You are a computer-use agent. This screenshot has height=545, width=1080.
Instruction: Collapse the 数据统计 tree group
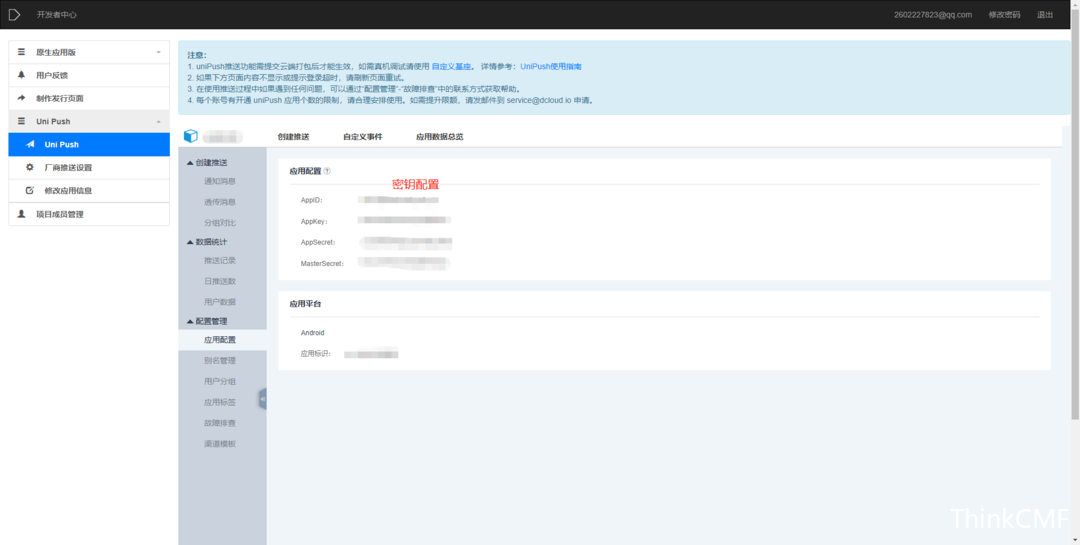click(190, 242)
